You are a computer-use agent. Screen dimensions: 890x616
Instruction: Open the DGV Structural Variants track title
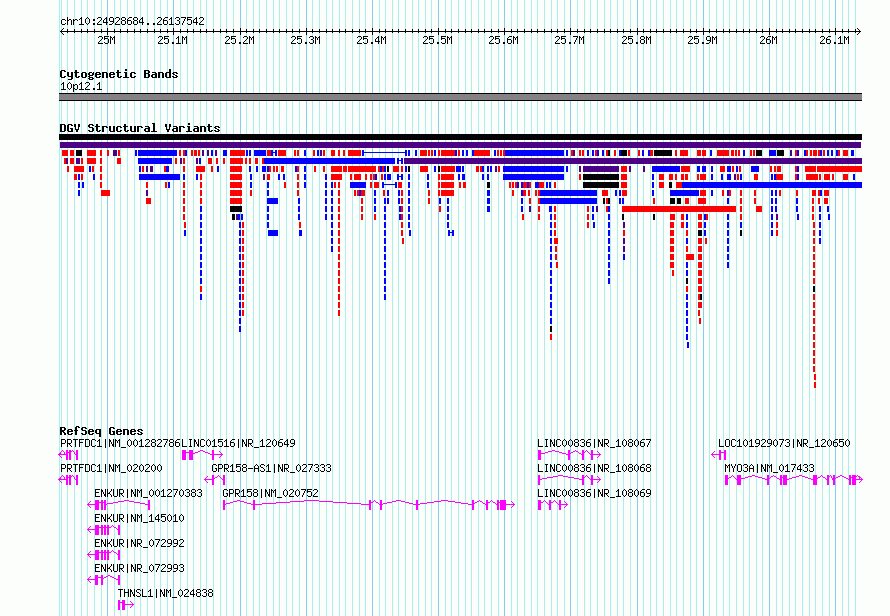coord(140,128)
